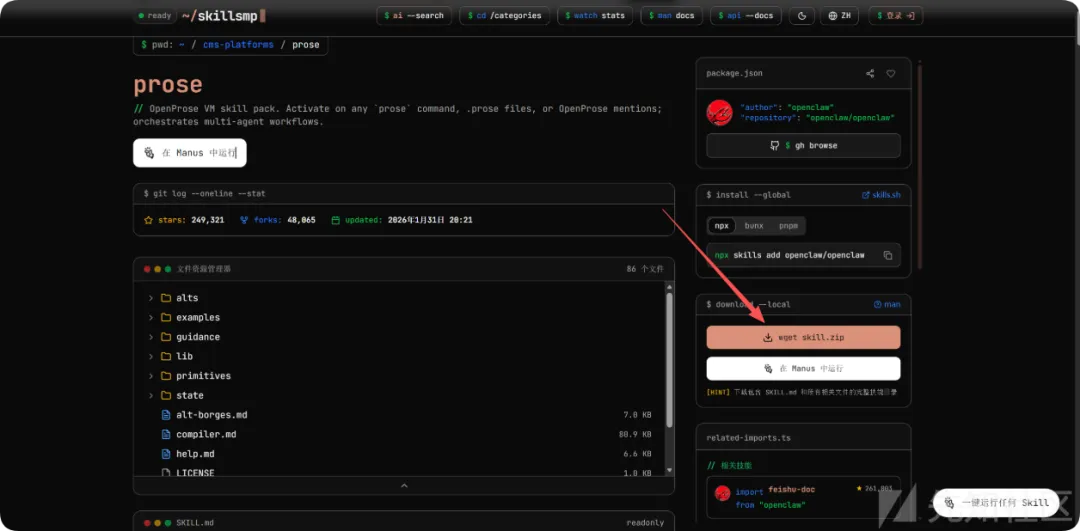Click yellow dot in file explorer titlebar
This screenshot has width=1080, height=531.
[x=157, y=269]
